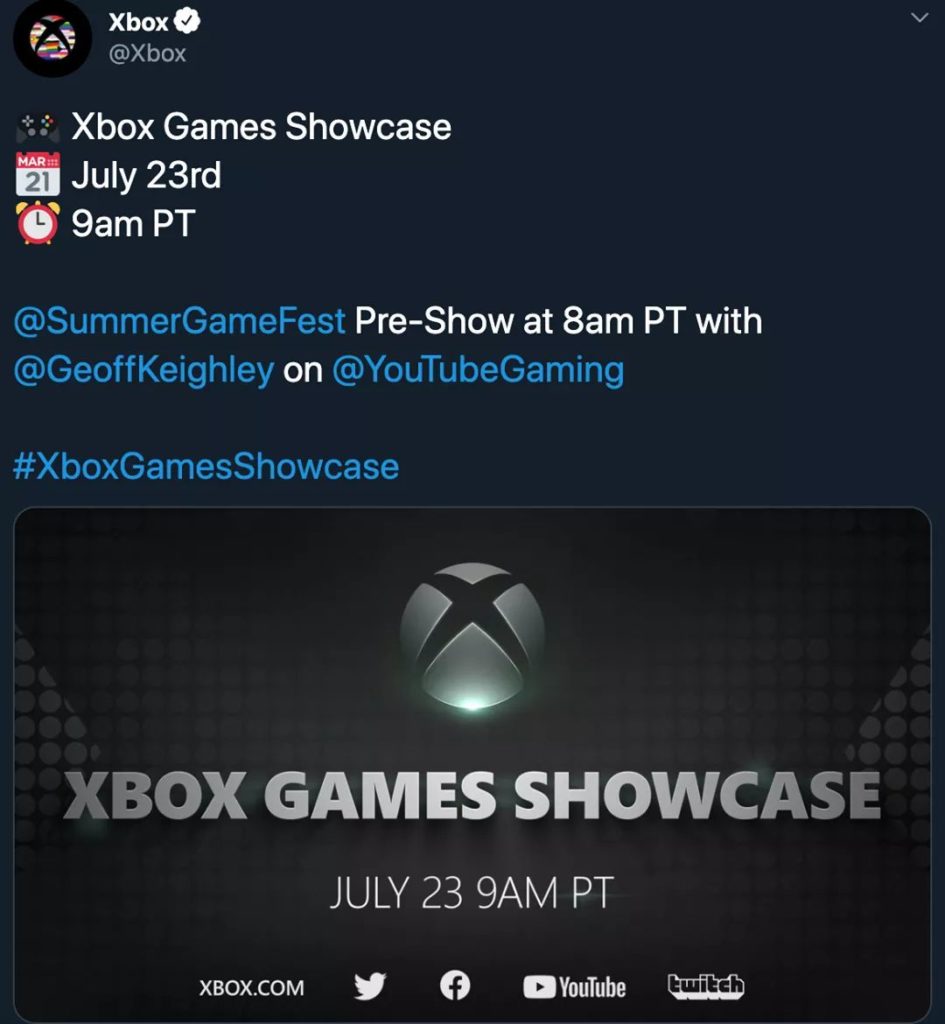The image size is (945, 1024).
Task: Open the @Xbox handle
Action: point(148,54)
